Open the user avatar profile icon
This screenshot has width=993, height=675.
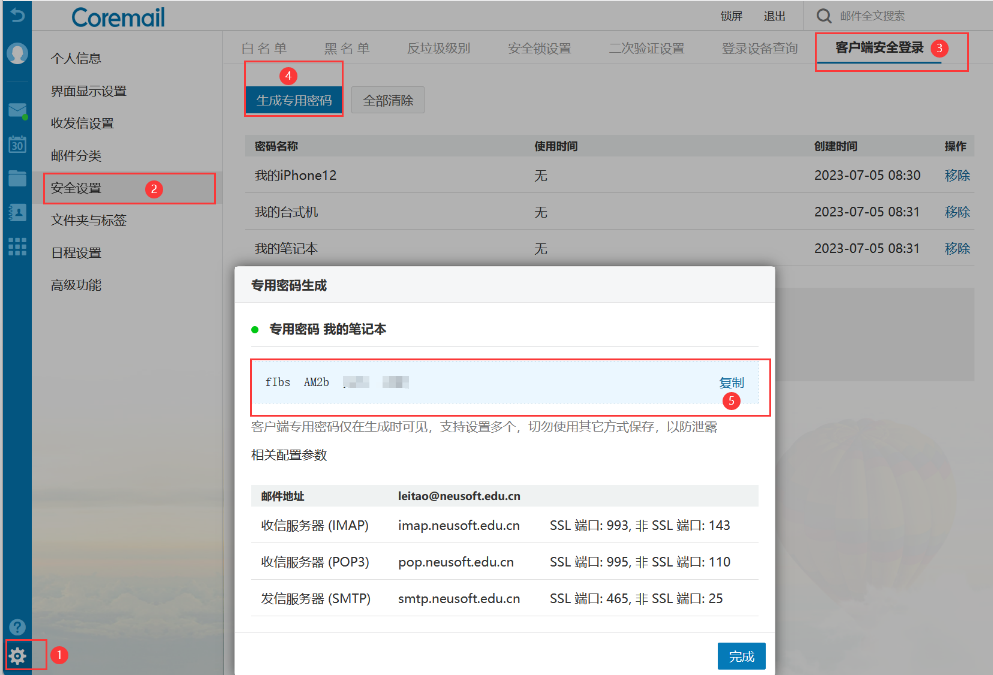16,53
